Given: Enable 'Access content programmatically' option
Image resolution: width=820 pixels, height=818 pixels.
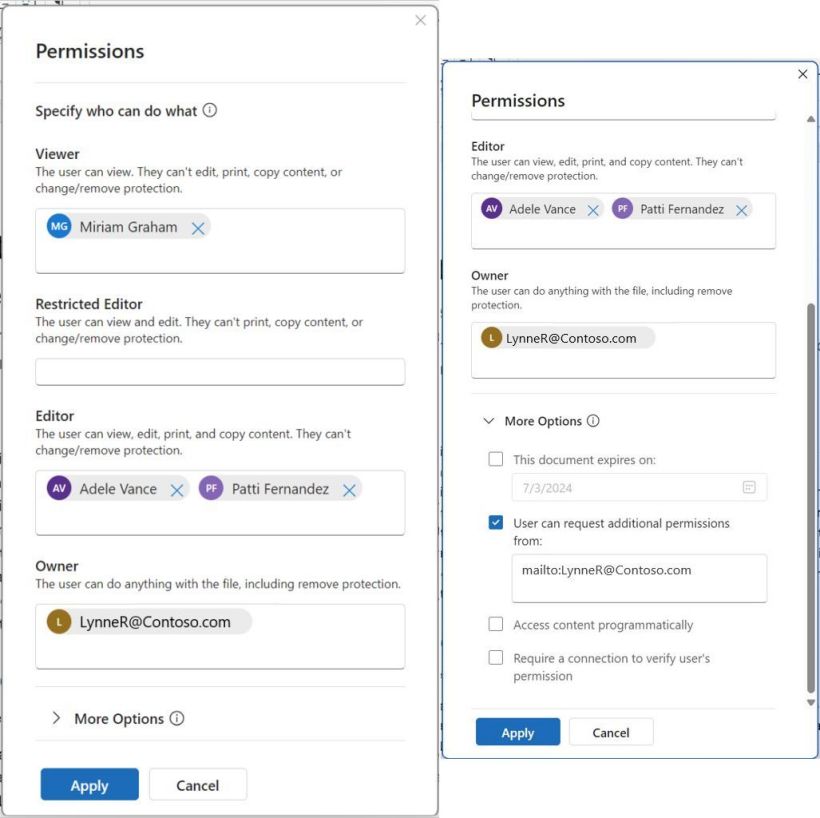Looking at the screenshot, I should tap(496, 625).
